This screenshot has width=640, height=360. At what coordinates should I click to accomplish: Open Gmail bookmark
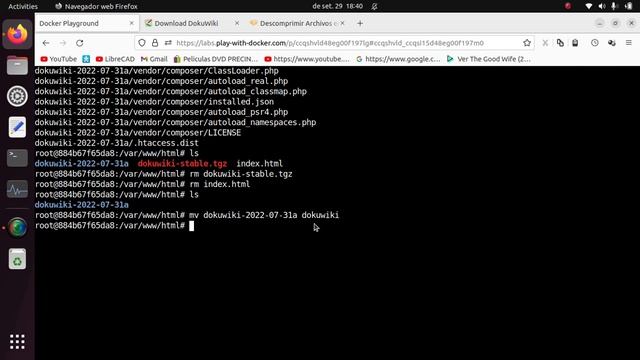(154, 59)
